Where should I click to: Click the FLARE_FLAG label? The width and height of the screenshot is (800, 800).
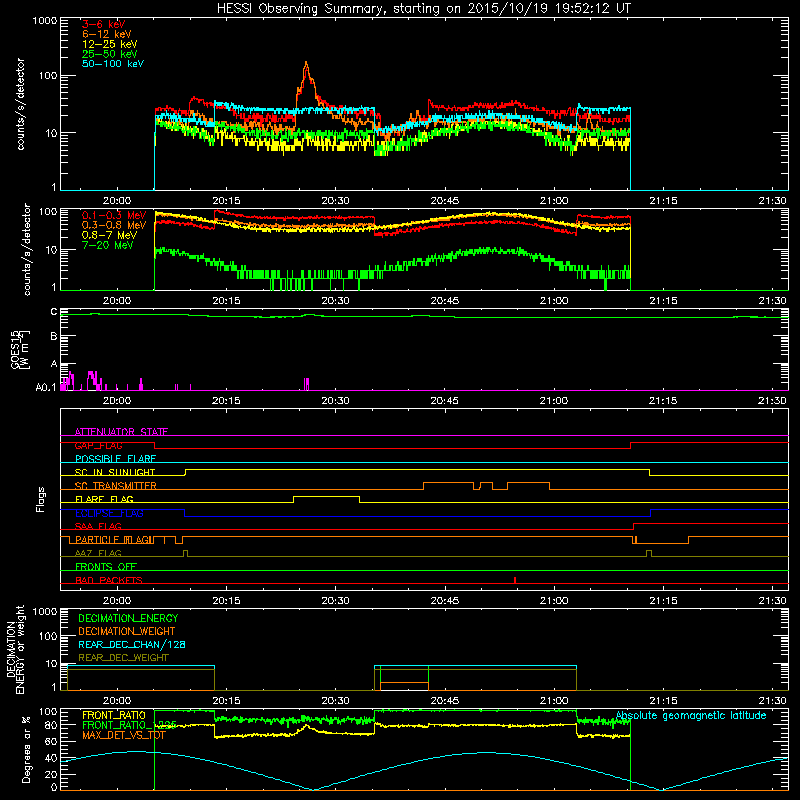(104, 499)
